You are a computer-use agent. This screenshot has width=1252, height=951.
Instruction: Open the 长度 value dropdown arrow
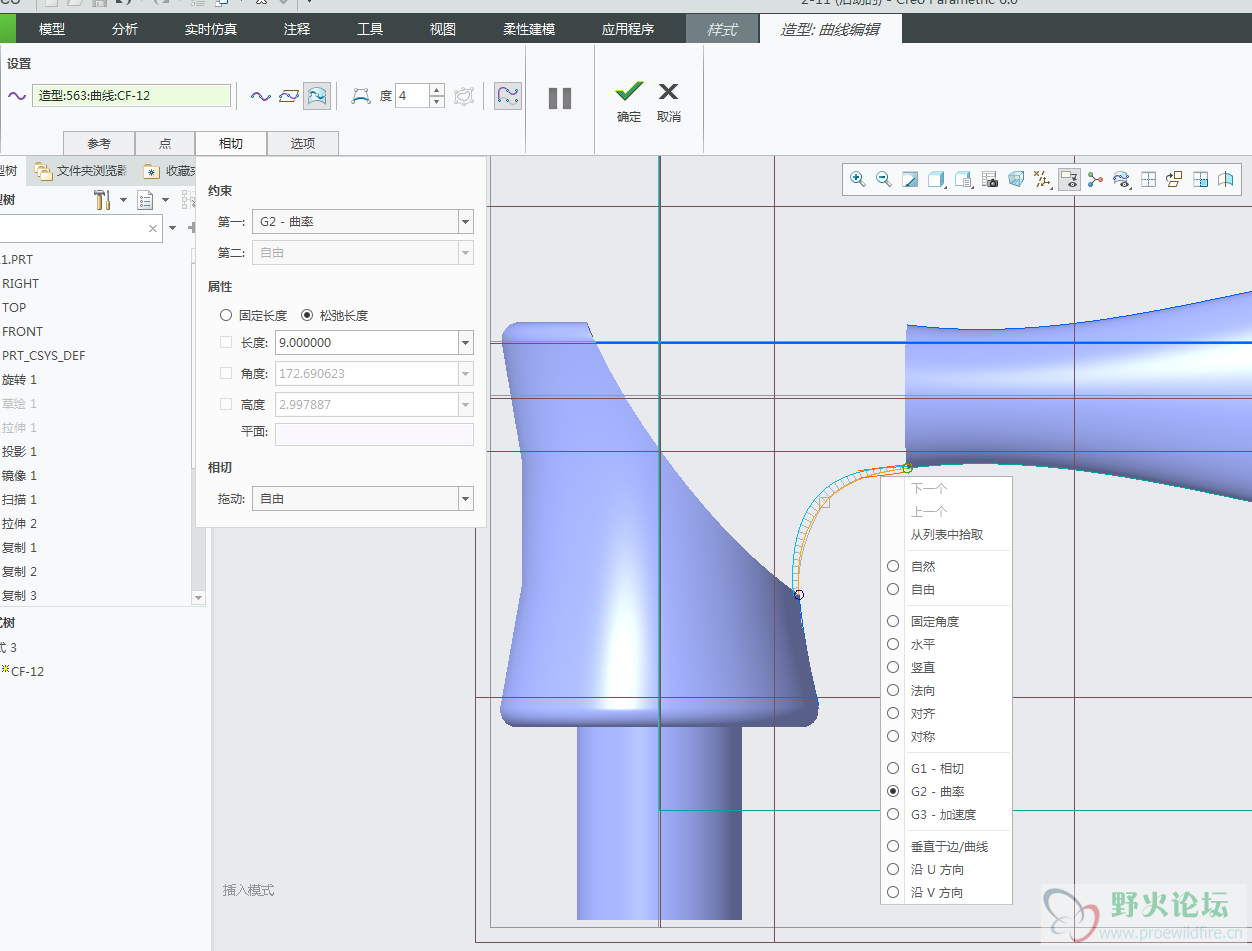click(x=465, y=343)
